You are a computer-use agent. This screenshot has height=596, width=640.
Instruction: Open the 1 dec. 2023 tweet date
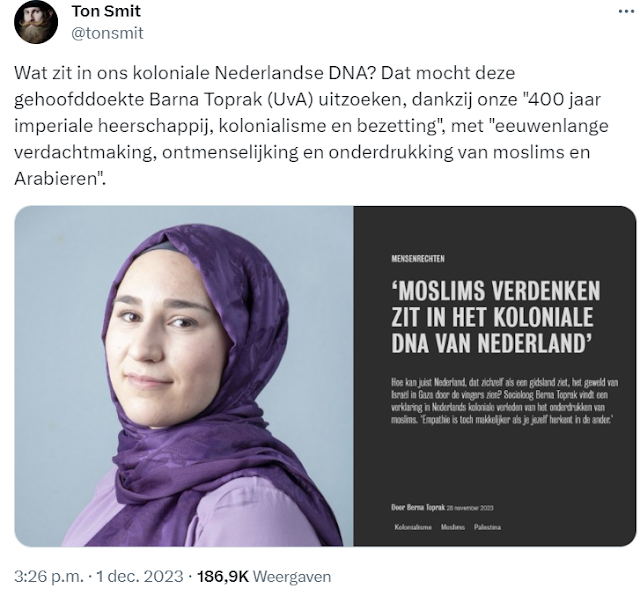139,576
